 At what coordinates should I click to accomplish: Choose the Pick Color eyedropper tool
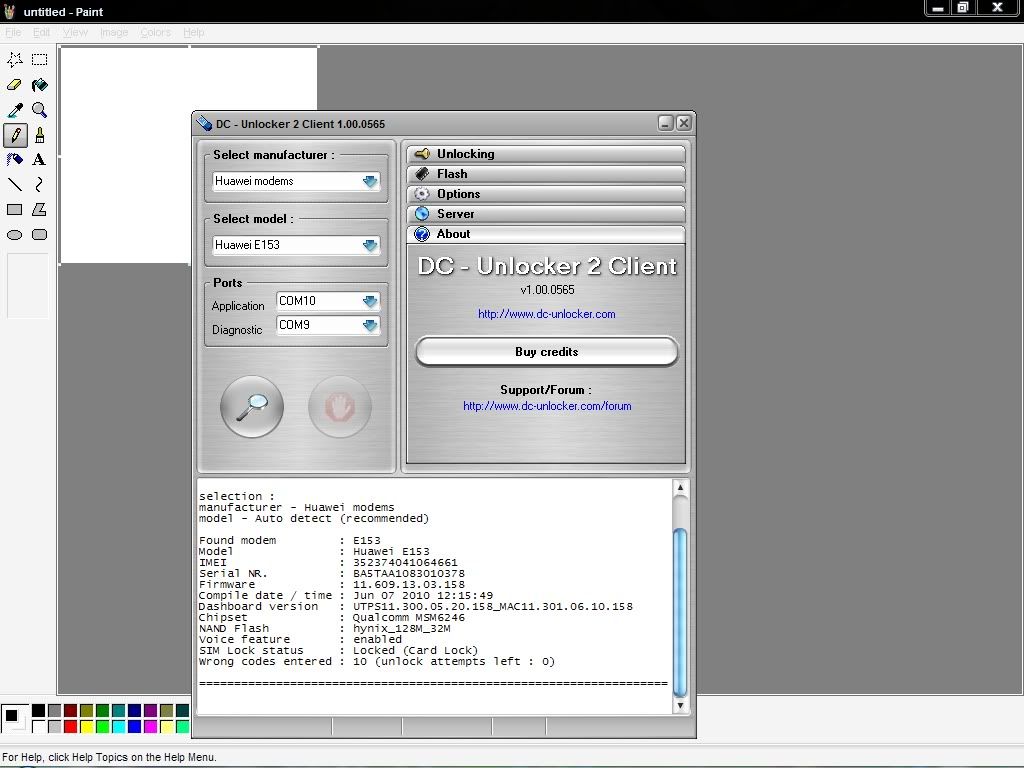(15, 110)
